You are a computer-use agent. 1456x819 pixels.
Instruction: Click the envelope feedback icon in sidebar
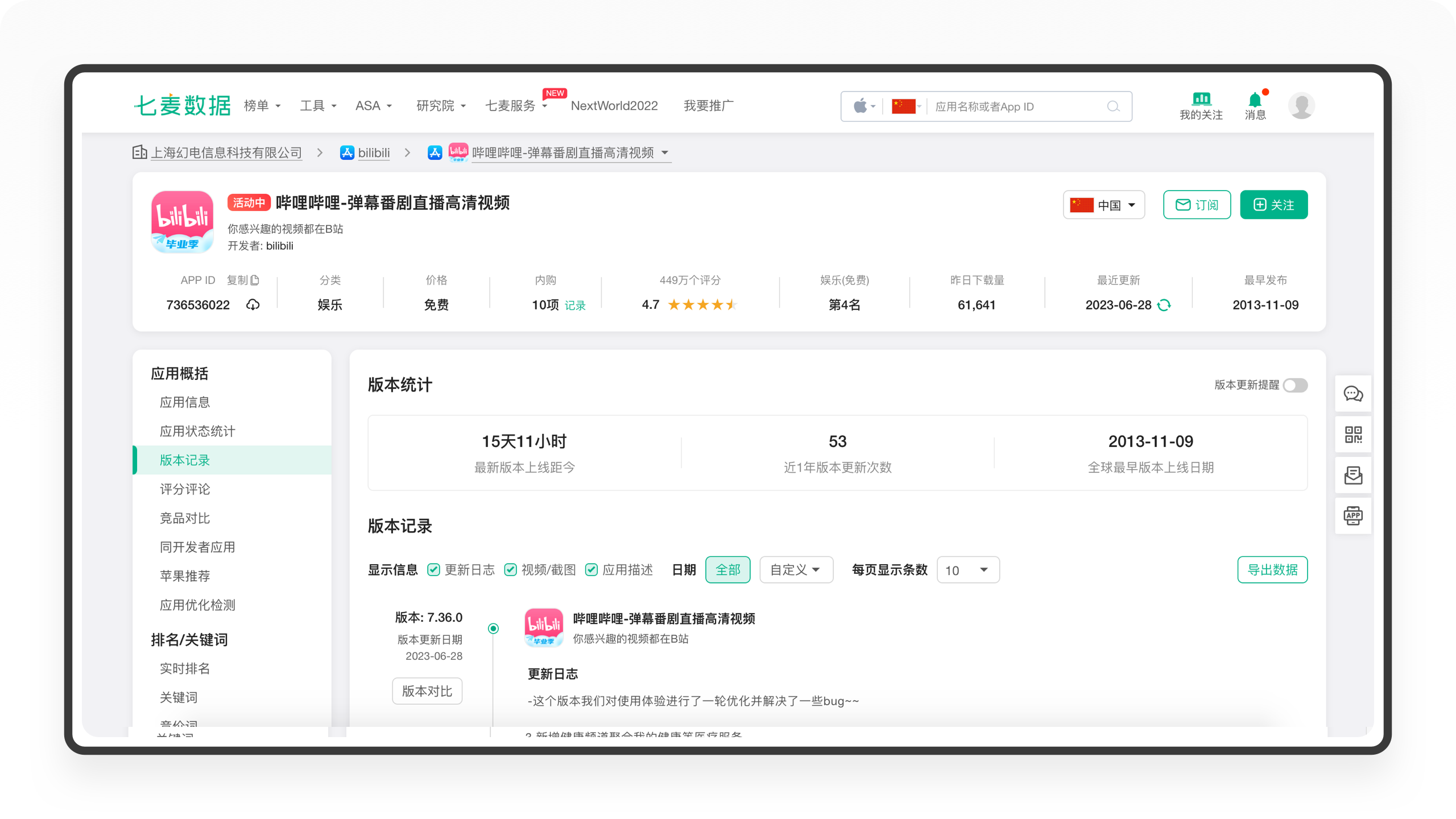coord(1352,475)
